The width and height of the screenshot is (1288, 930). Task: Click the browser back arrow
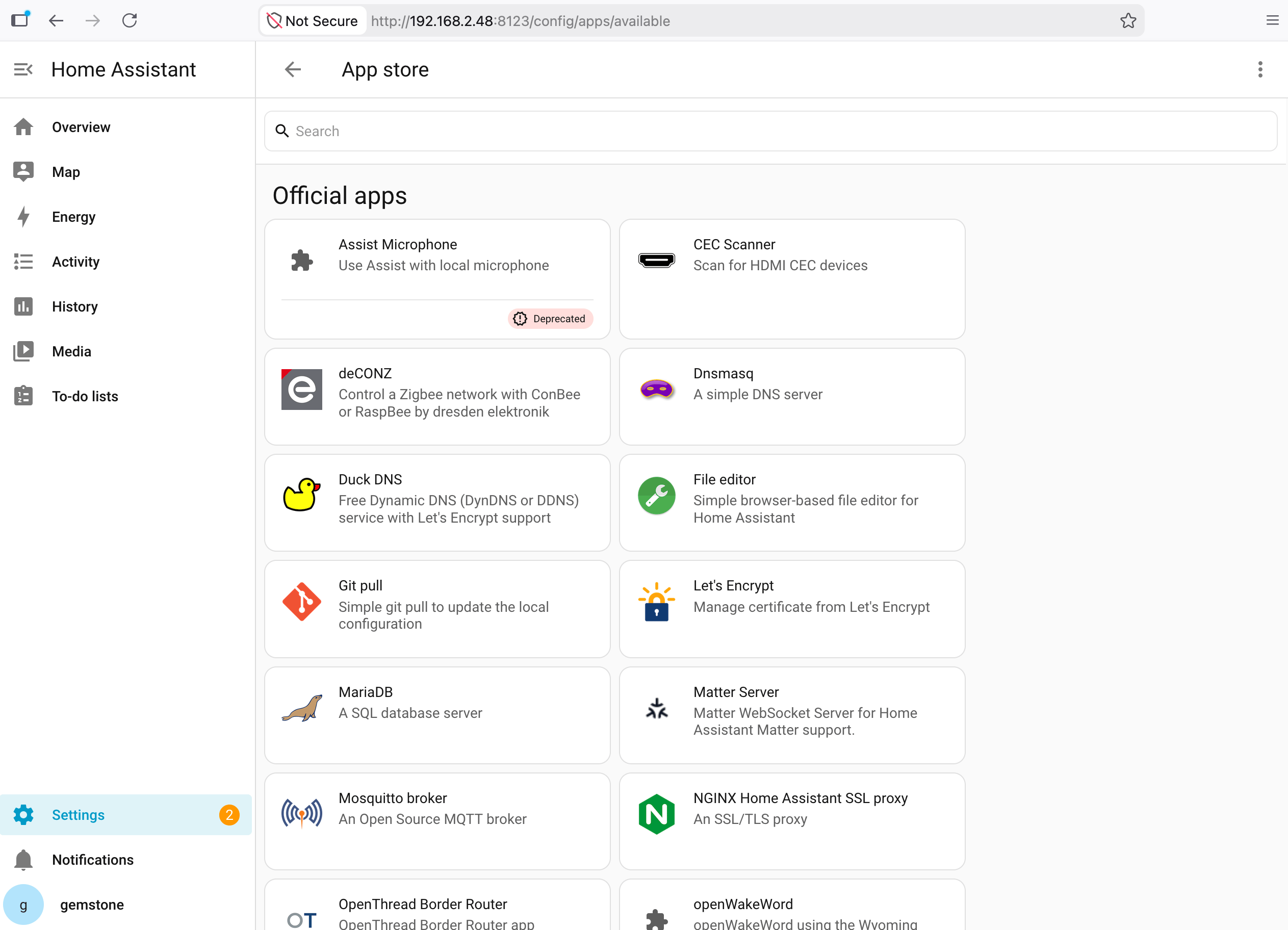[56, 20]
